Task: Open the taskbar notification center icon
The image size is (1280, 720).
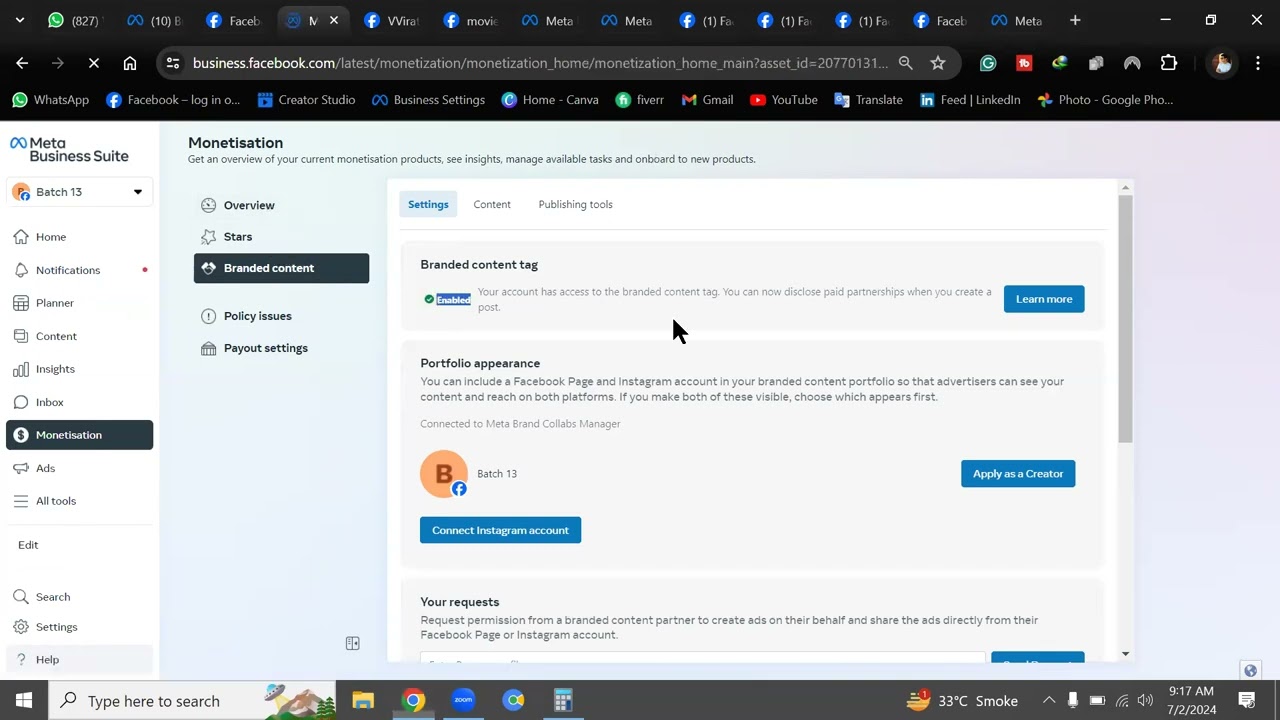Action: [1247, 700]
